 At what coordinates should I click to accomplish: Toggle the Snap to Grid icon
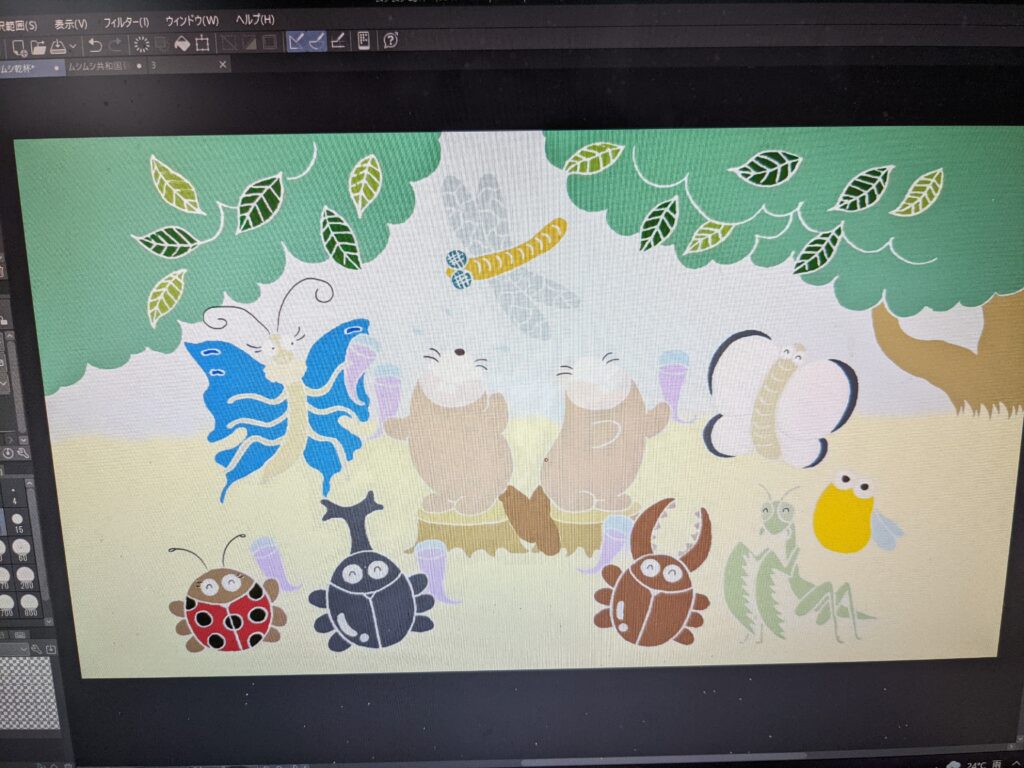click(x=338, y=41)
